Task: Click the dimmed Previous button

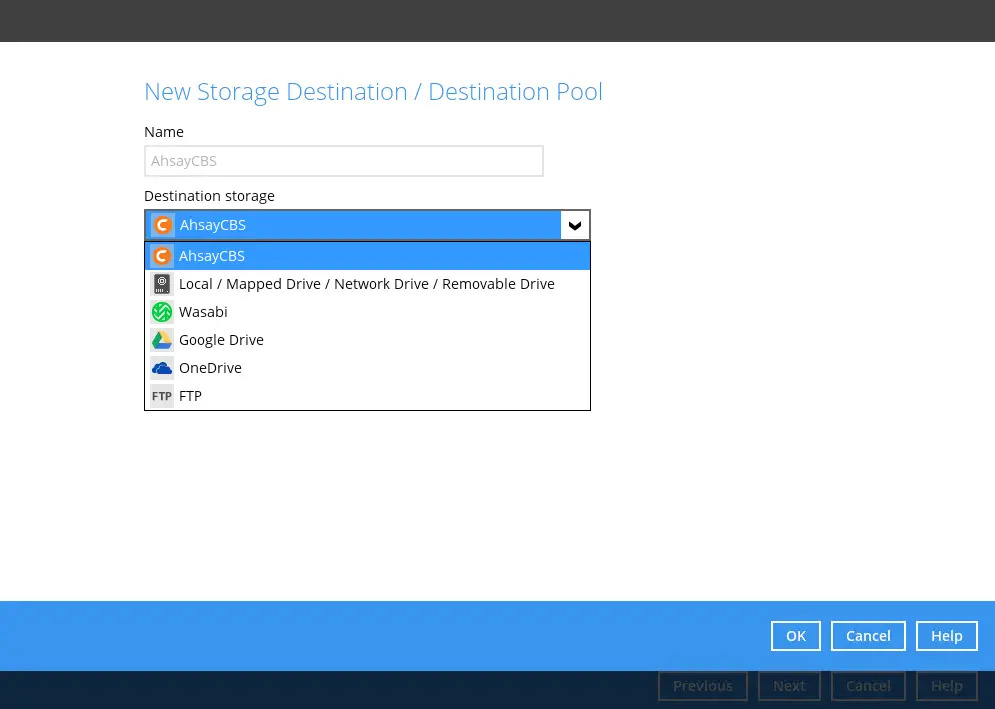Action: (x=702, y=686)
